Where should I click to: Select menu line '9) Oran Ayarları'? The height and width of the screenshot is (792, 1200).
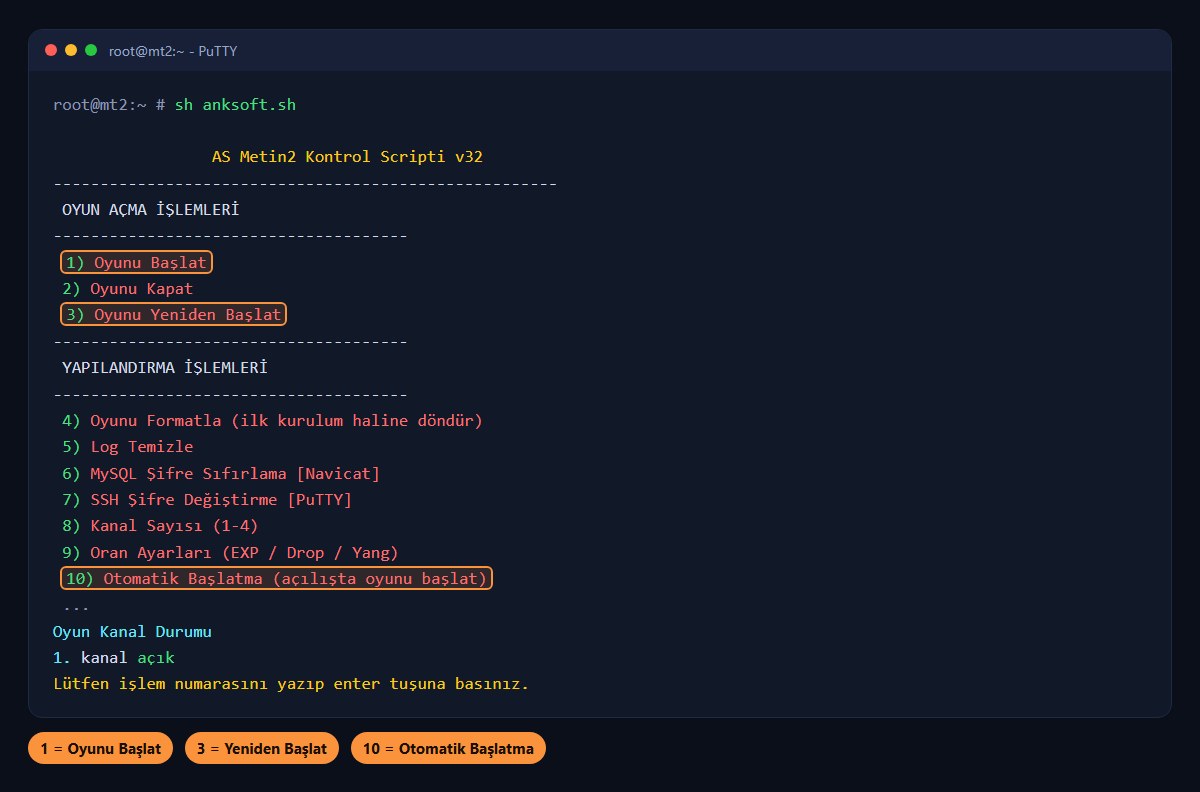(230, 552)
